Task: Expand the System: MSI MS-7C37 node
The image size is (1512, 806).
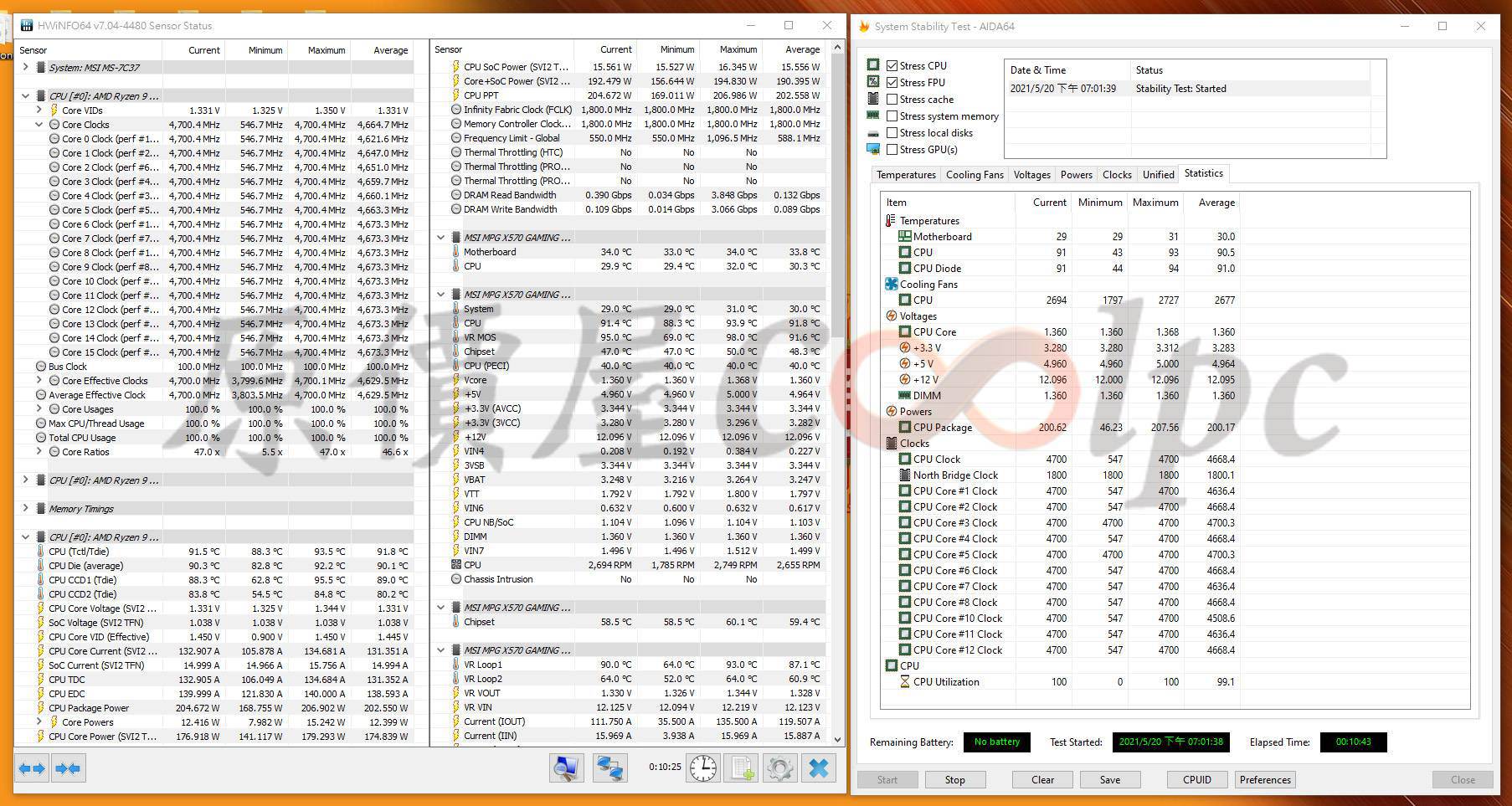Action: (x=25, y=67)
